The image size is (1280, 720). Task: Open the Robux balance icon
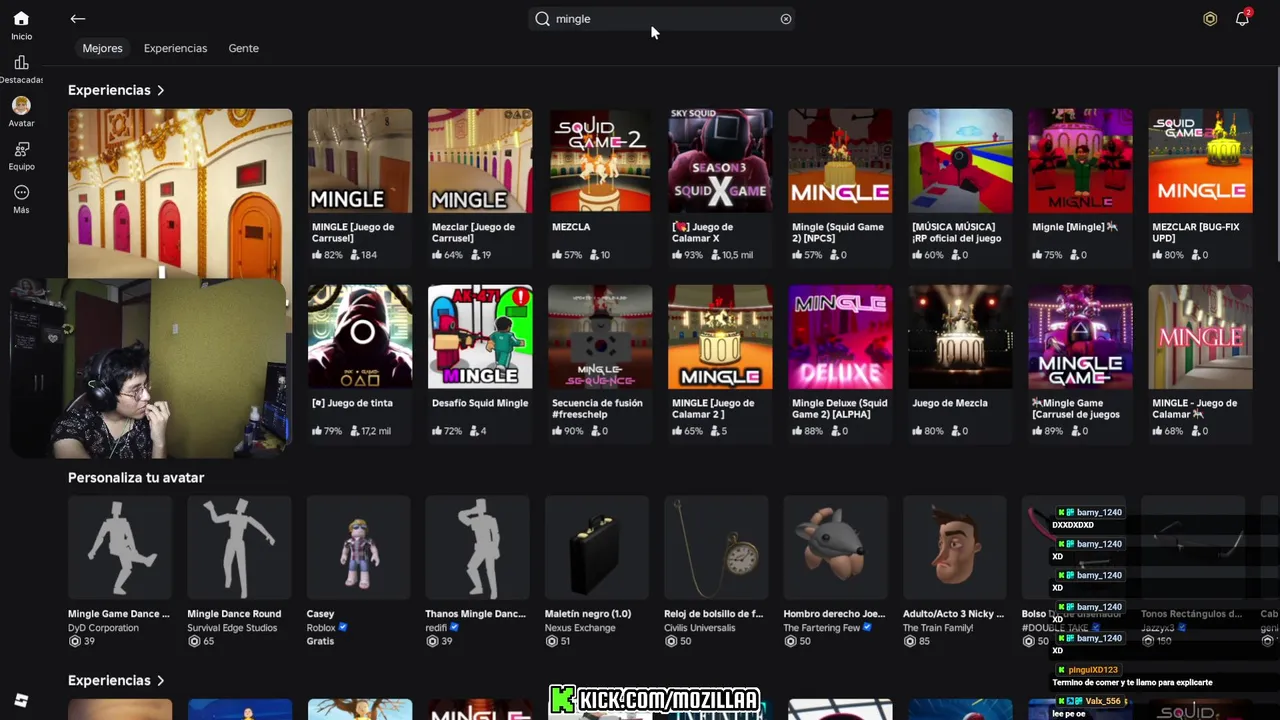pyautogui.click(x=1210, y=19)
